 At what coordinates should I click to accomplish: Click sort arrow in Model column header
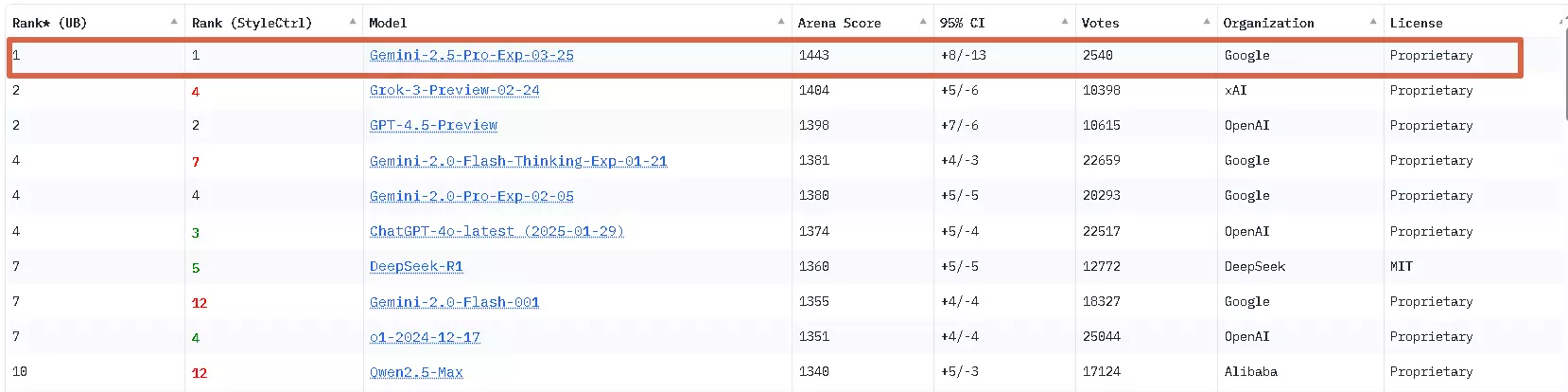(x=781, y=22)
